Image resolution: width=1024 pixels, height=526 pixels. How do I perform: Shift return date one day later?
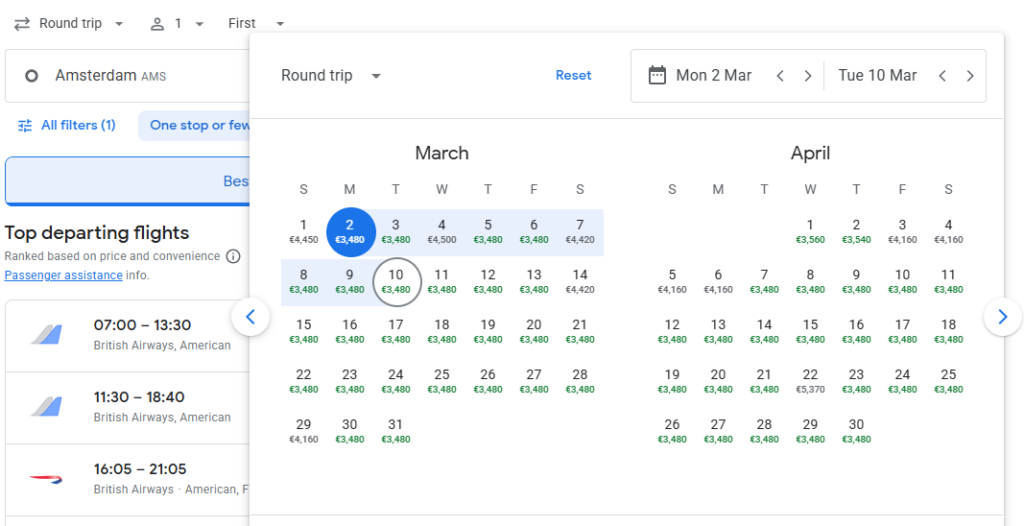[x=970, y=76]
